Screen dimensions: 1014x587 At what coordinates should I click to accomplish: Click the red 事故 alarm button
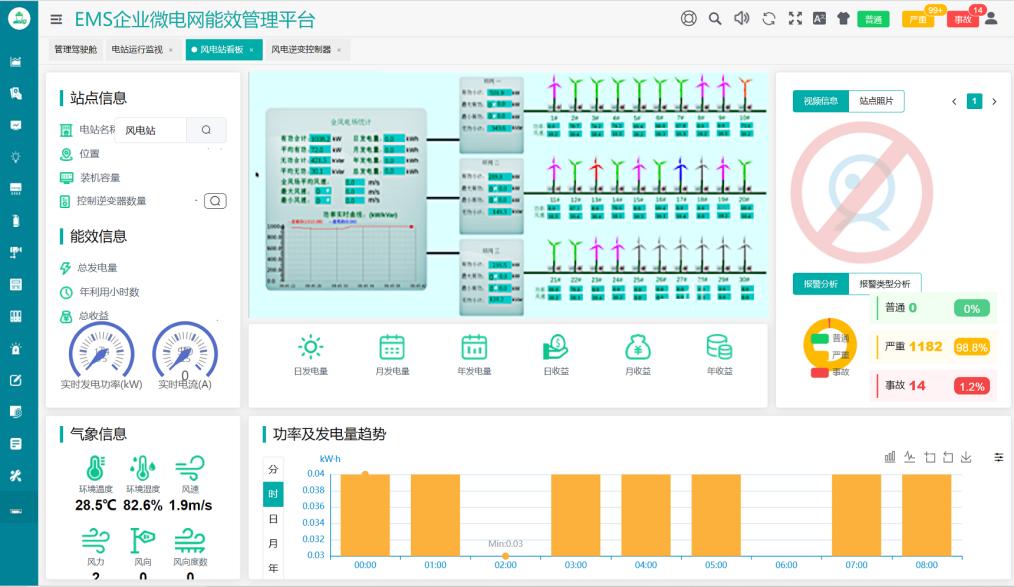click(x=961, y=19)
